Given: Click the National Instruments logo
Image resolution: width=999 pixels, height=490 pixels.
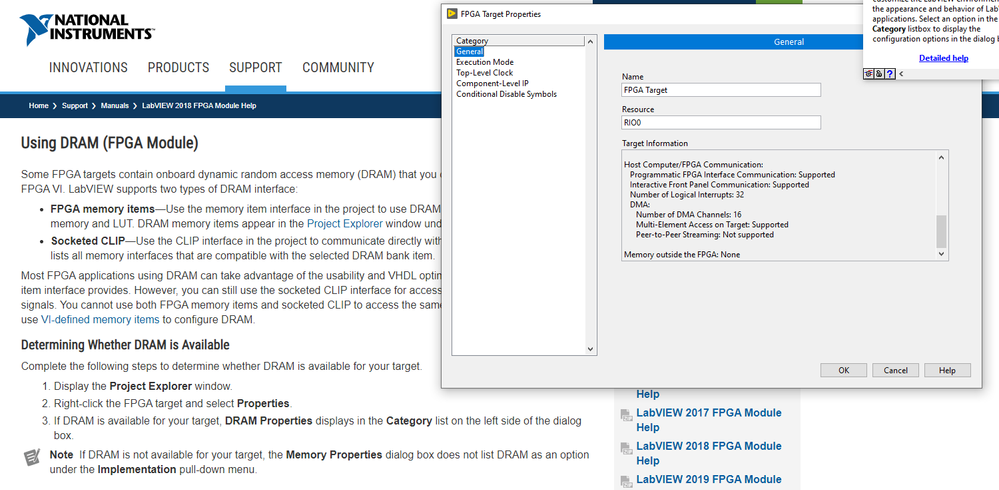Looking at the screenshot, I should (x=87, y=29).
